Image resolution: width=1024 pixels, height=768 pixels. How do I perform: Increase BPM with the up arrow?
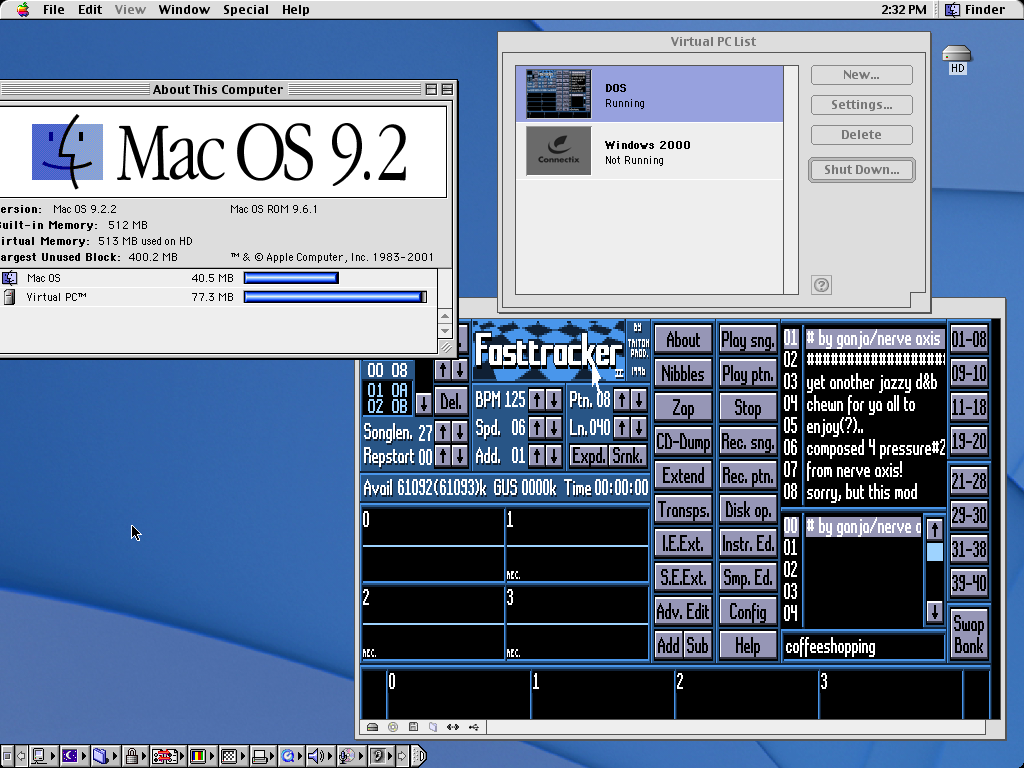coord(537,400)
